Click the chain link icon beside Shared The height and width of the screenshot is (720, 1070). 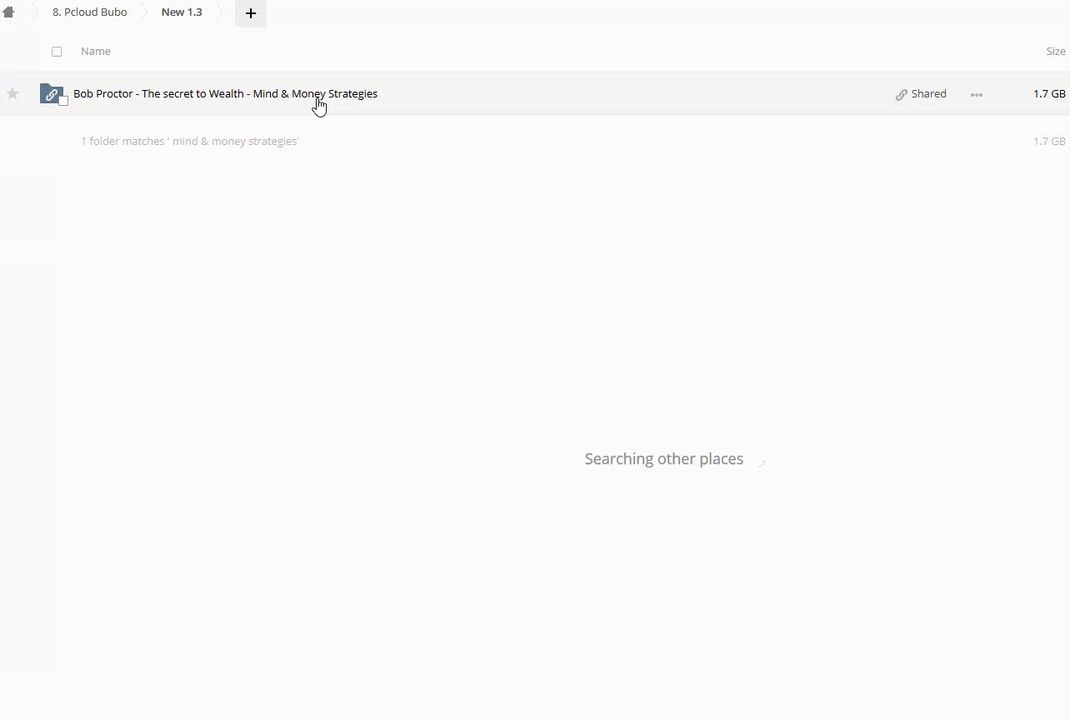[x=901, y=95]
